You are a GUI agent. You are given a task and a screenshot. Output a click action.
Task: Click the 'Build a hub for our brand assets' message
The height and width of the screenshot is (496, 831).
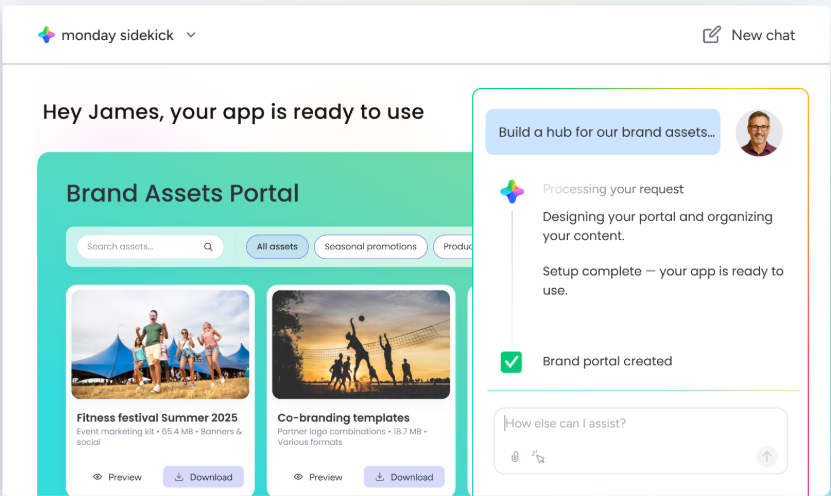tap(603, 132)
